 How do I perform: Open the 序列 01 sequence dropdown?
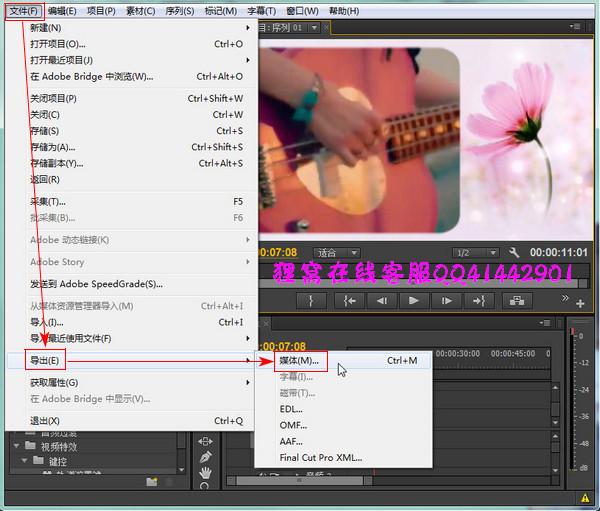pyautogui.click(x=314, y=28)
